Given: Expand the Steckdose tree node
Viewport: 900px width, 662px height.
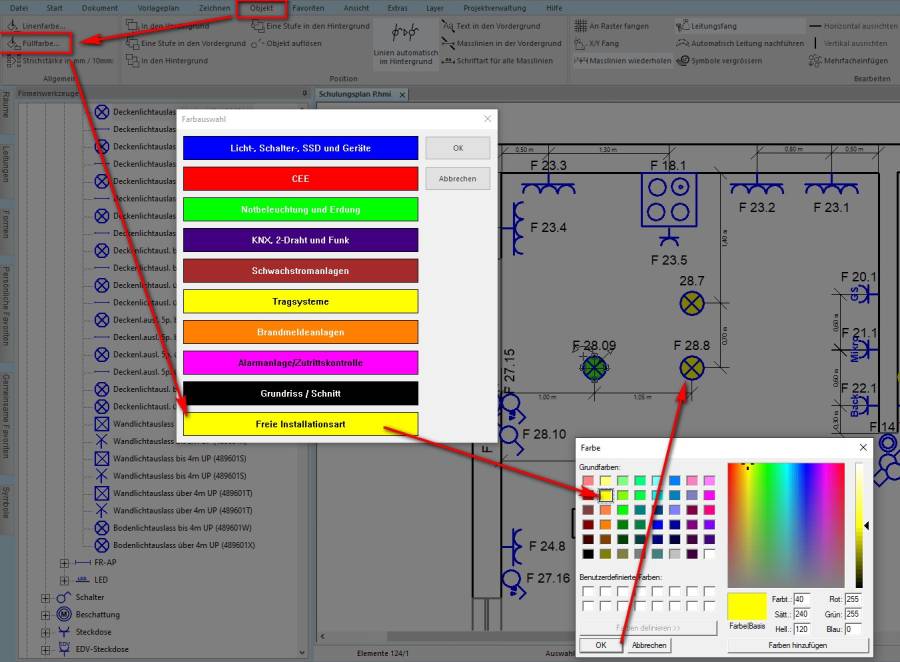Looking at the screenshot, I should pyautogui.click(x=45, y=632).
